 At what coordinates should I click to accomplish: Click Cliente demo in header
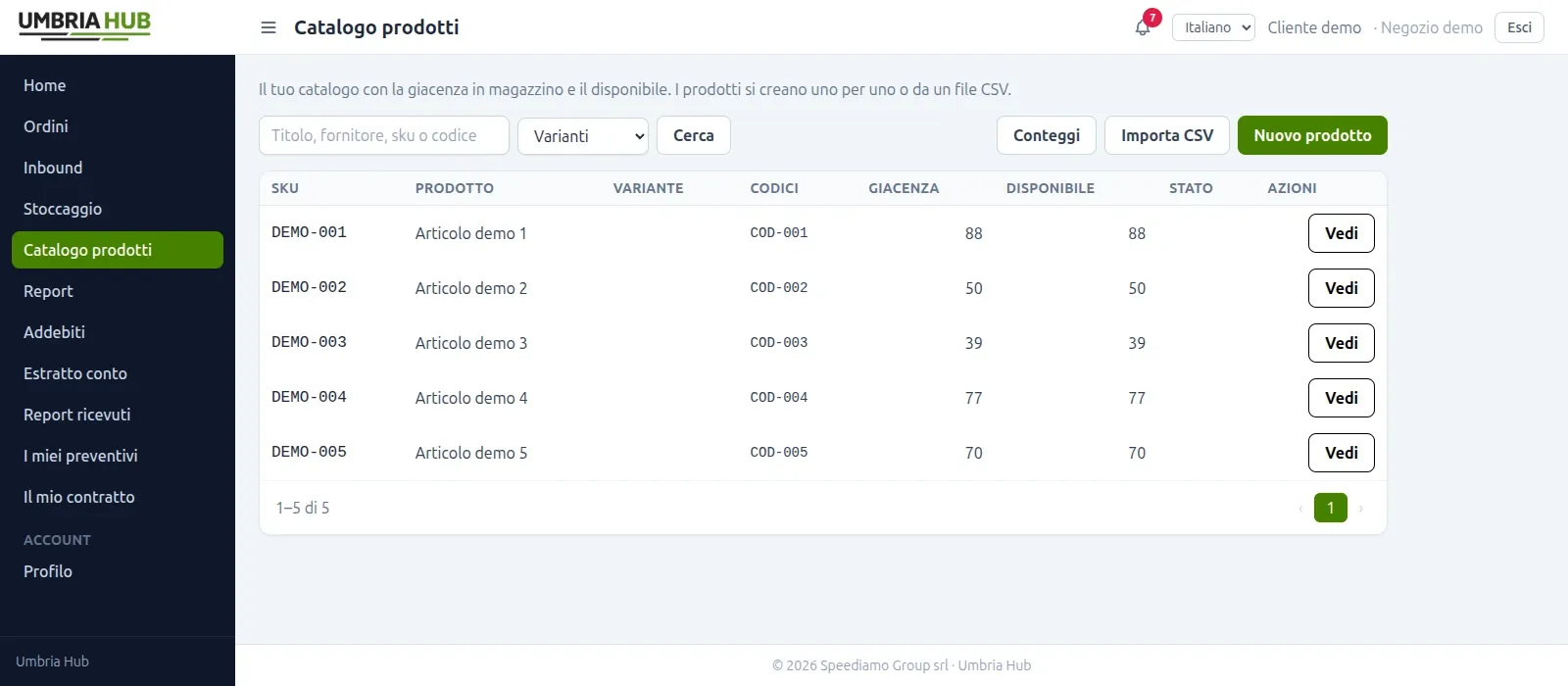(1314, 27)
